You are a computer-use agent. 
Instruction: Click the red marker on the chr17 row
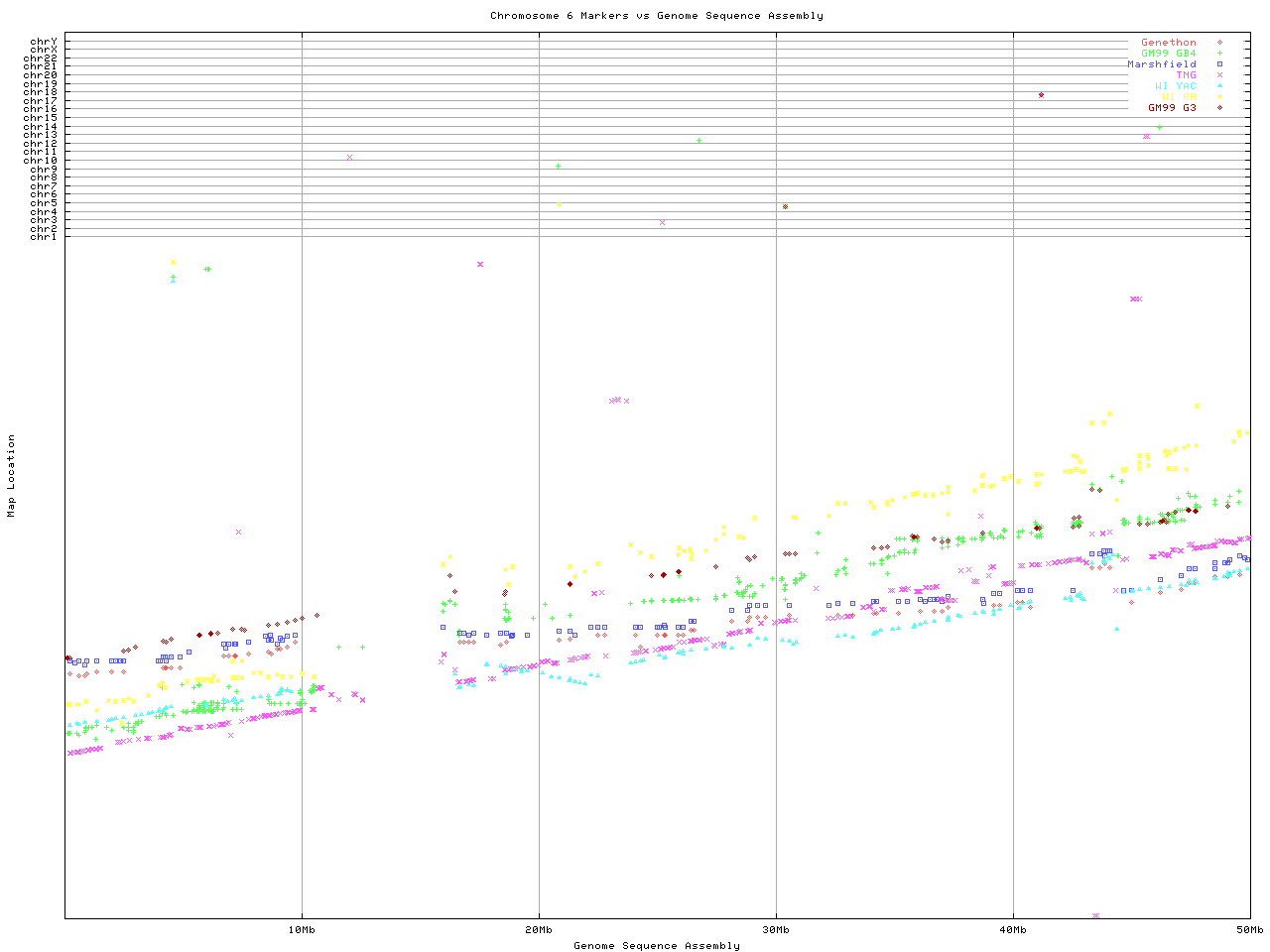[x=1041, y=95]
